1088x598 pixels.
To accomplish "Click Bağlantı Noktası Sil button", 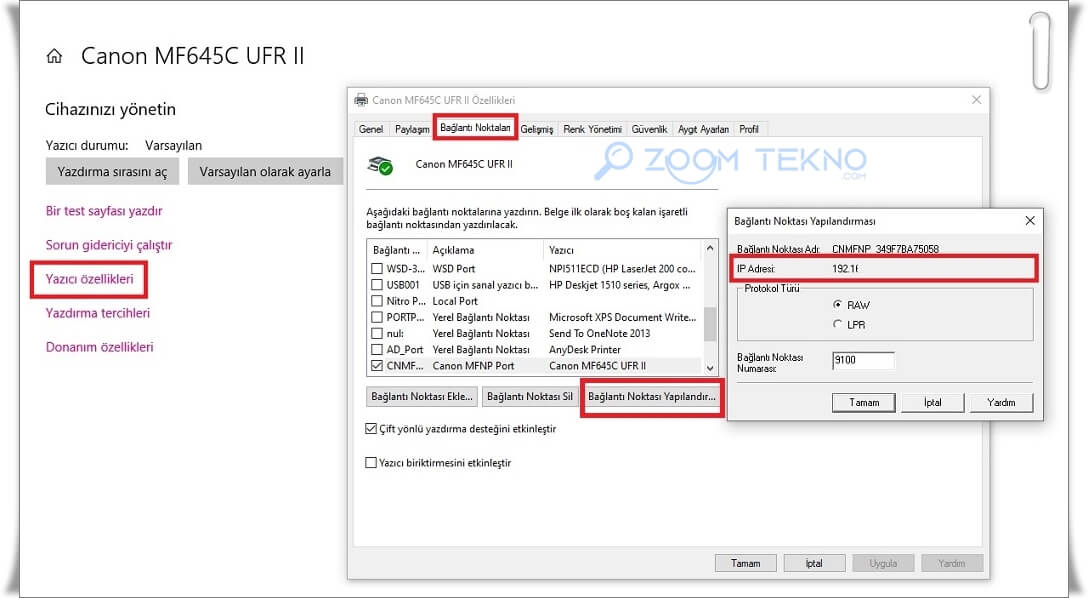I will coord(529,396).
